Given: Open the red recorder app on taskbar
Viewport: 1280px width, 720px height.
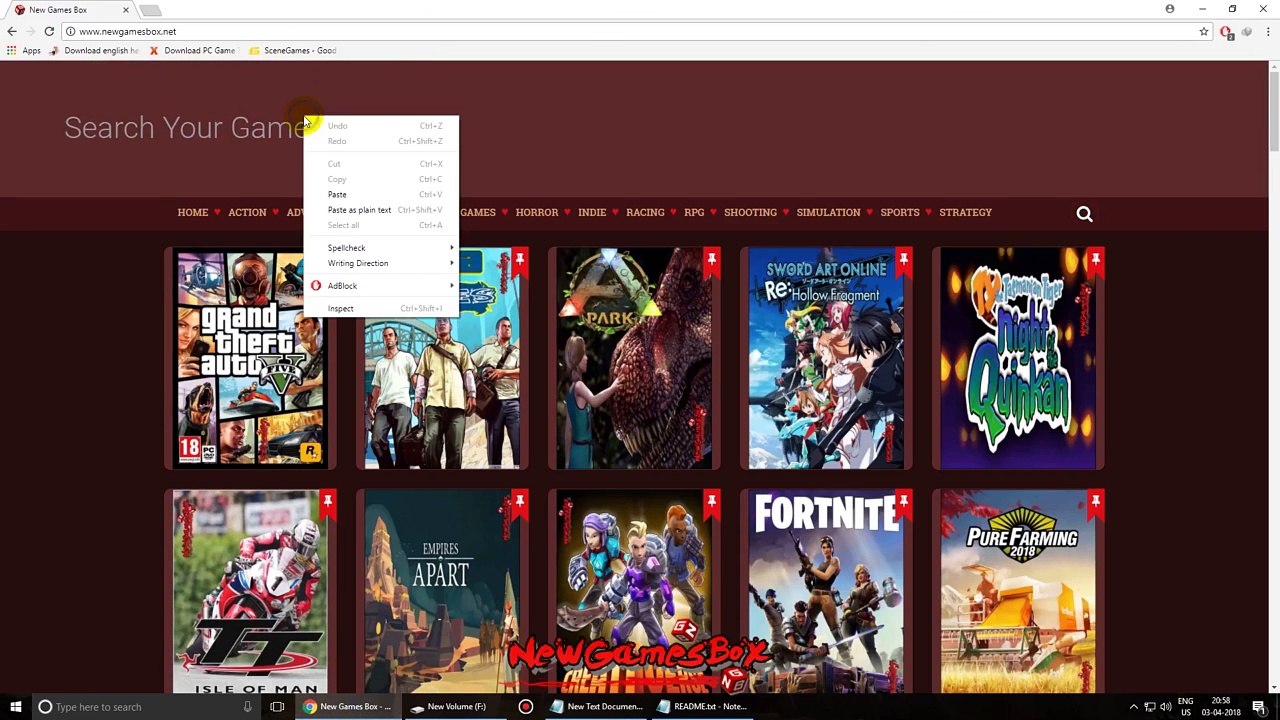Looking at the screenshot, I should coord(525,707).
